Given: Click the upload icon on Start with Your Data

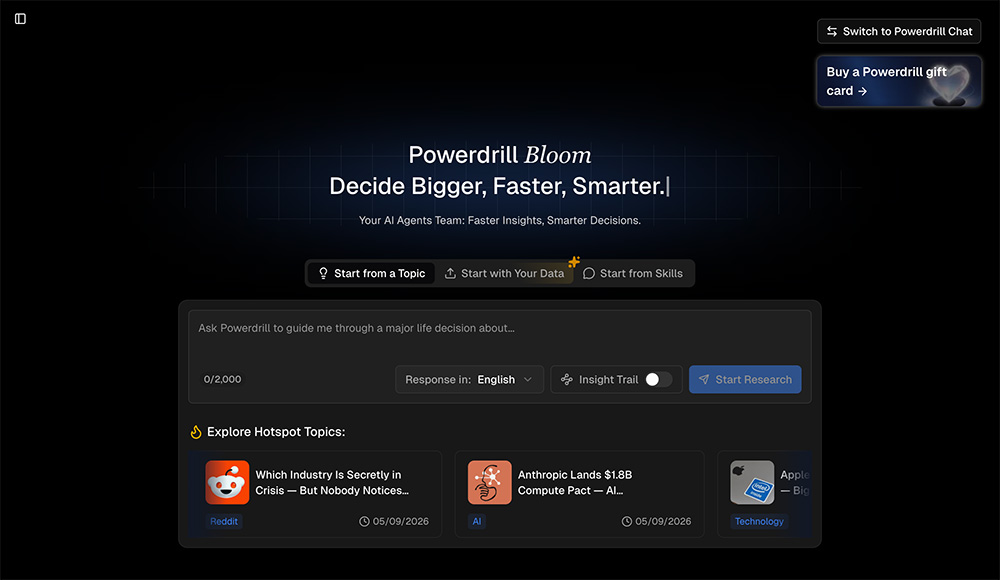Looking at the screenshot, I should [450, 273].
